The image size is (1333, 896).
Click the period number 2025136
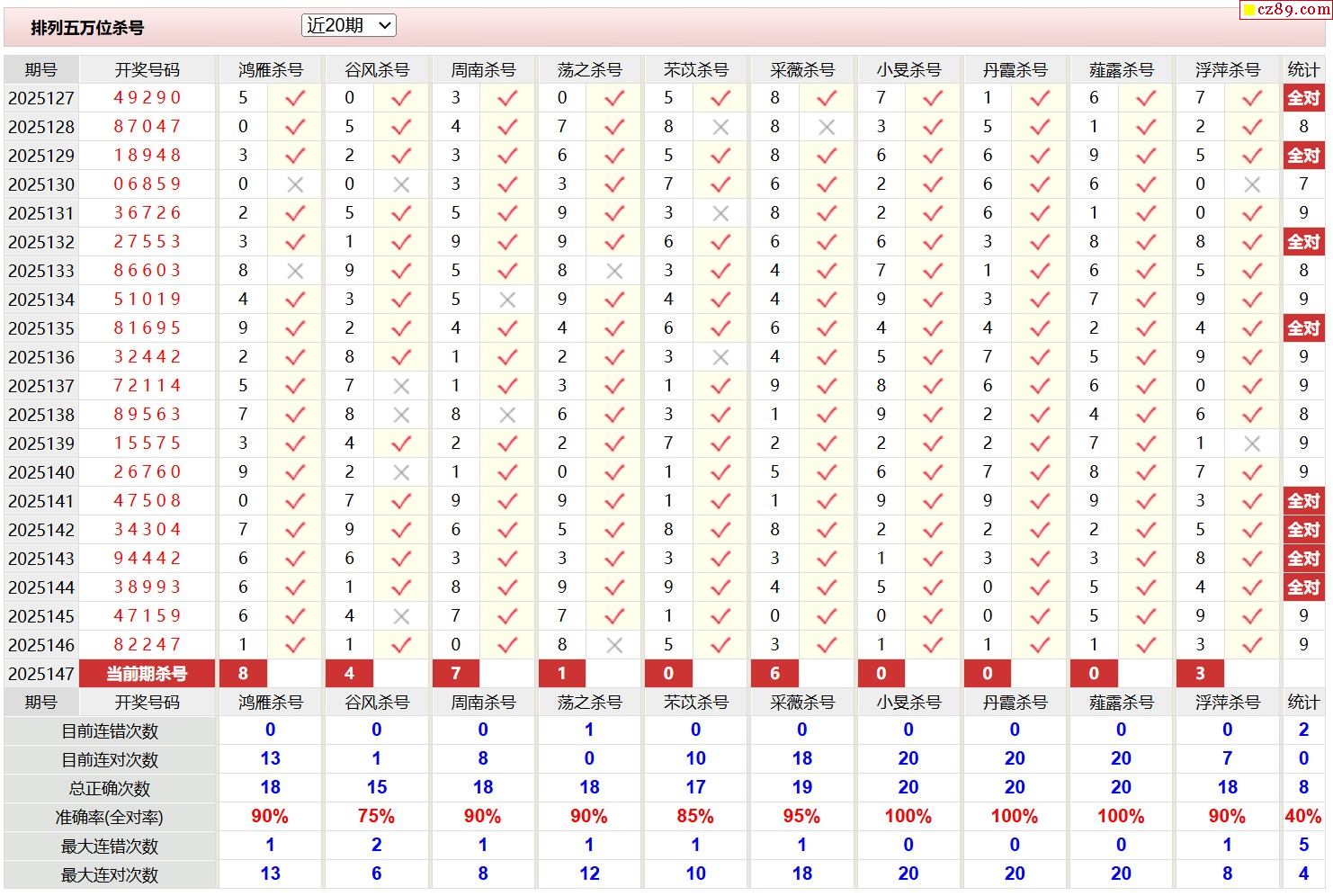point(41,357)
